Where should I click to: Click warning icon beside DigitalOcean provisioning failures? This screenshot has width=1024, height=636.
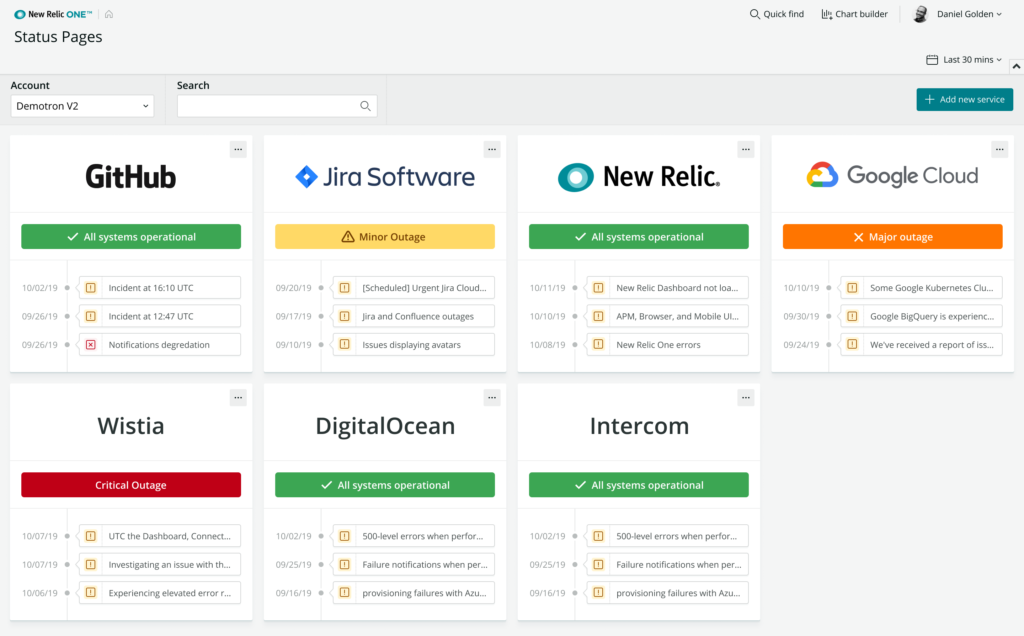point(345,593)
